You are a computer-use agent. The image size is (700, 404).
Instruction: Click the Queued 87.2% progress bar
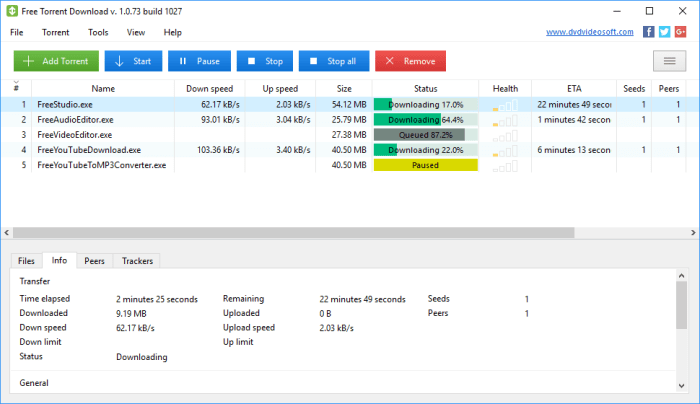point(425,135)
